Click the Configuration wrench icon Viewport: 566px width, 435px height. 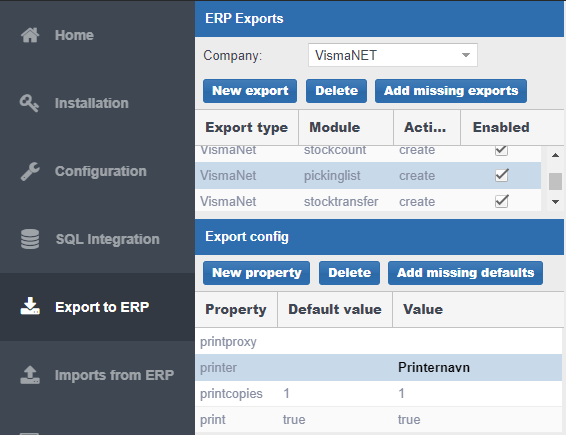tap(30, 171)
